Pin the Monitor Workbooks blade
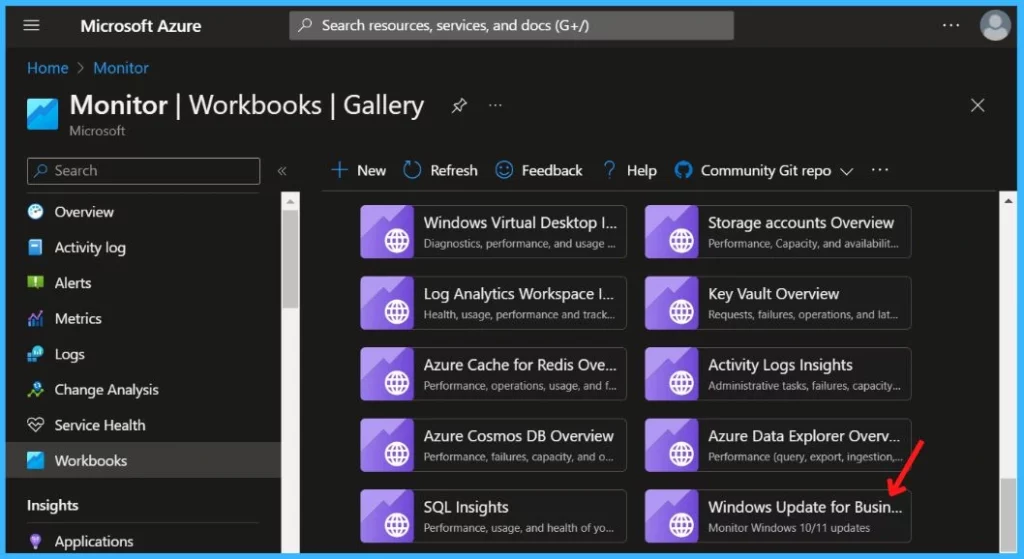1024x559 pixels. tap(459, 105)
